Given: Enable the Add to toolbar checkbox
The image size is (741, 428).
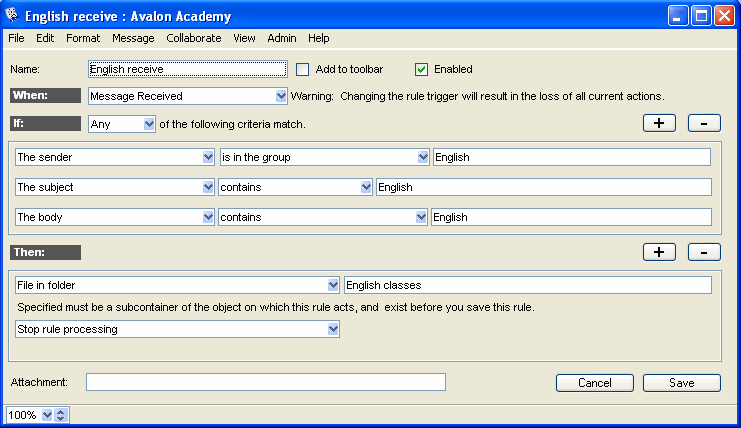Looking at the screenshot, I should [x=303, y=69].
